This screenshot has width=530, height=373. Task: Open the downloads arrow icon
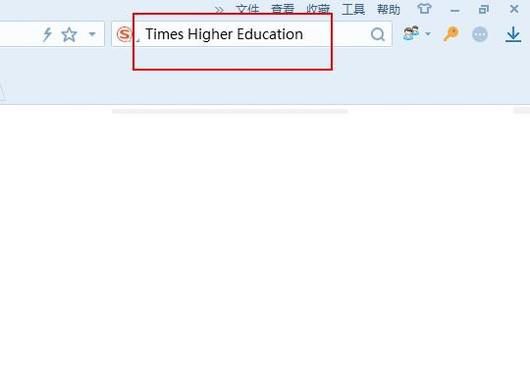tap(513, 34)
